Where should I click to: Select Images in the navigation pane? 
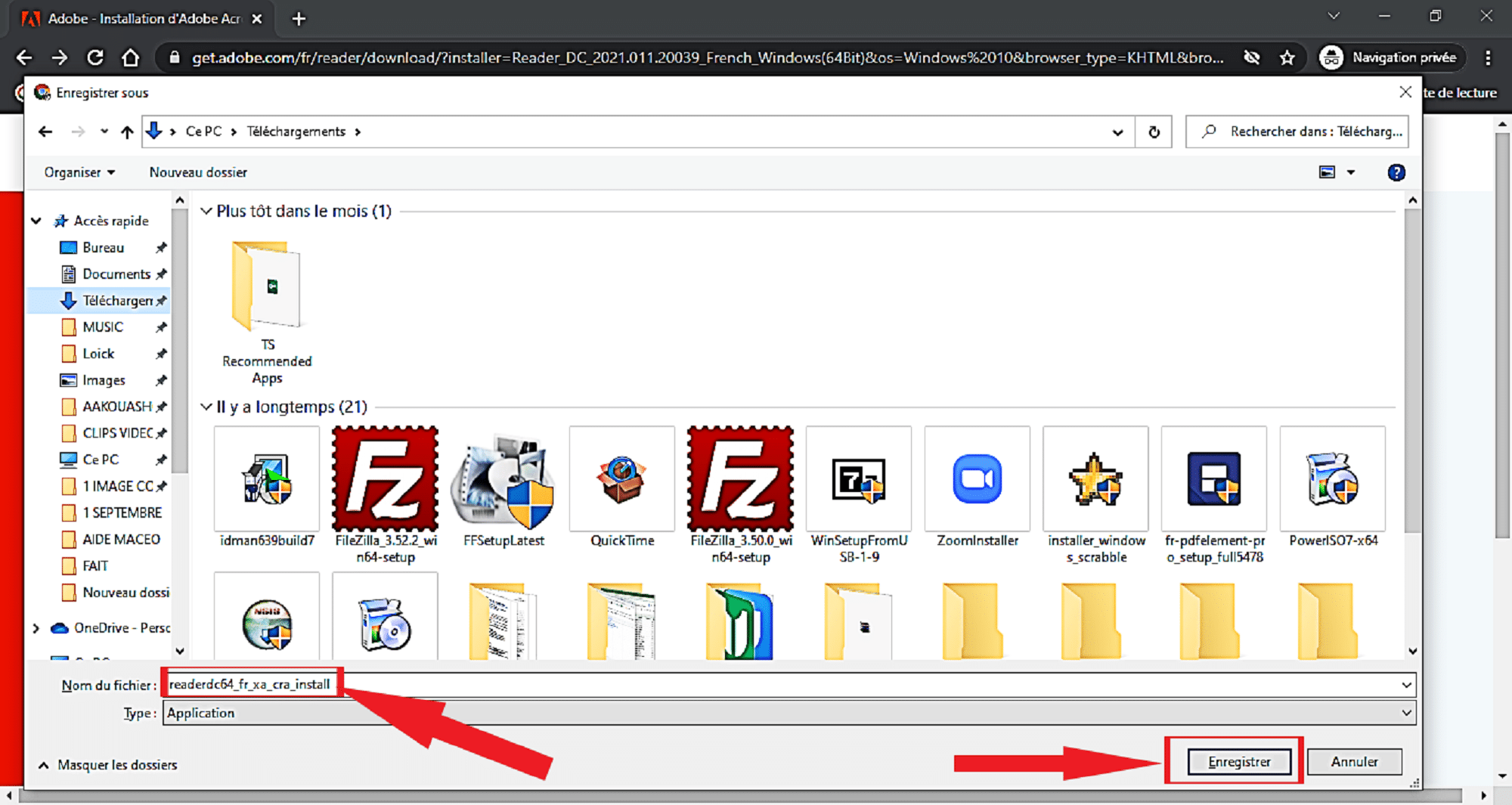[104, 380]
